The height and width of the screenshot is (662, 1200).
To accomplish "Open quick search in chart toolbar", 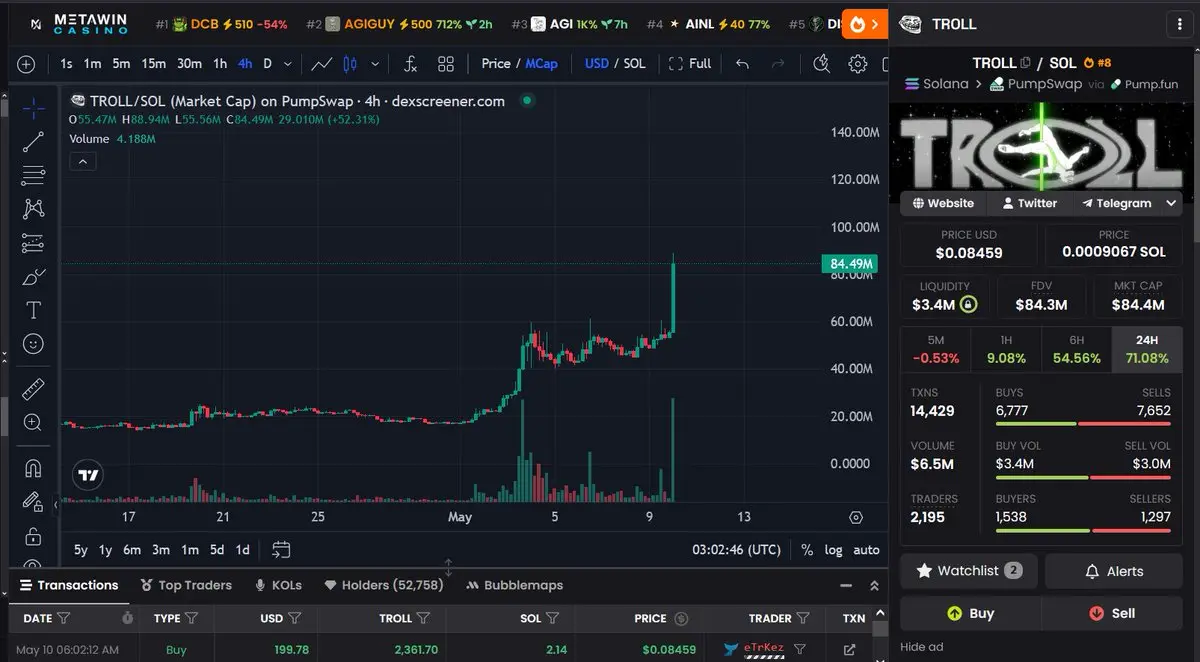I will point(822,64).
